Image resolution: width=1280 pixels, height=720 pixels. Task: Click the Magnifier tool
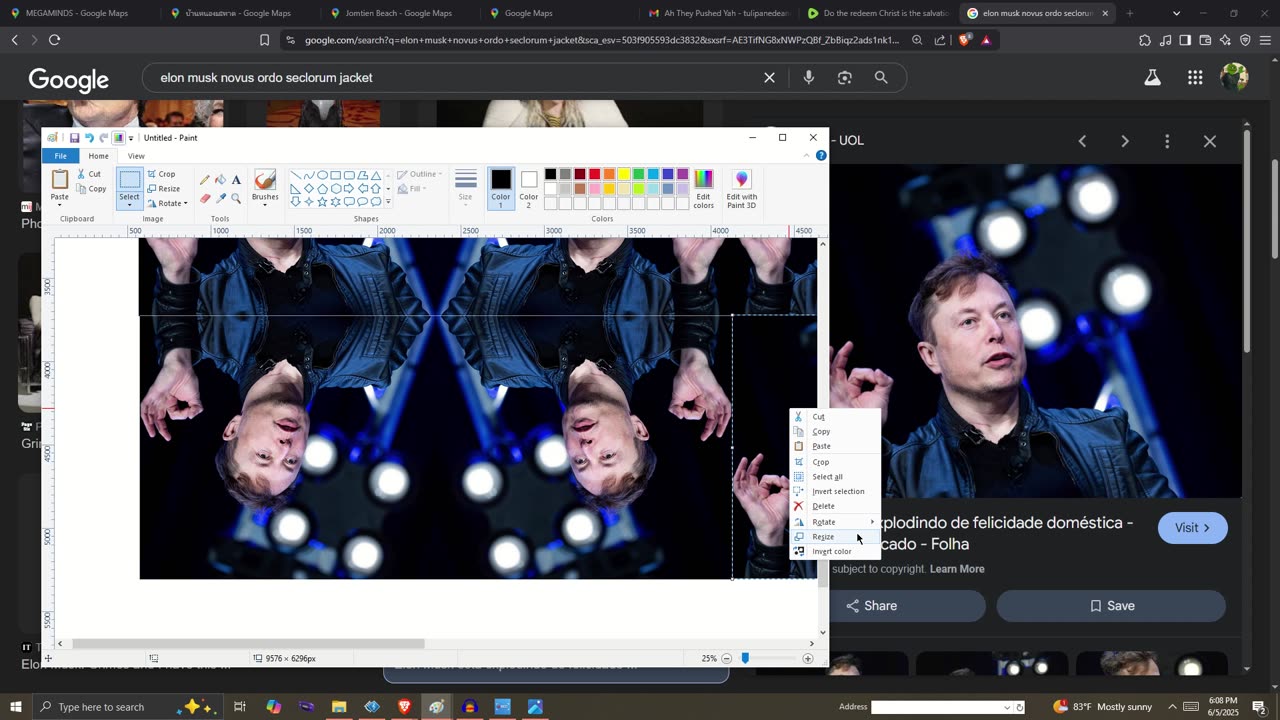(x=236, y=198)
